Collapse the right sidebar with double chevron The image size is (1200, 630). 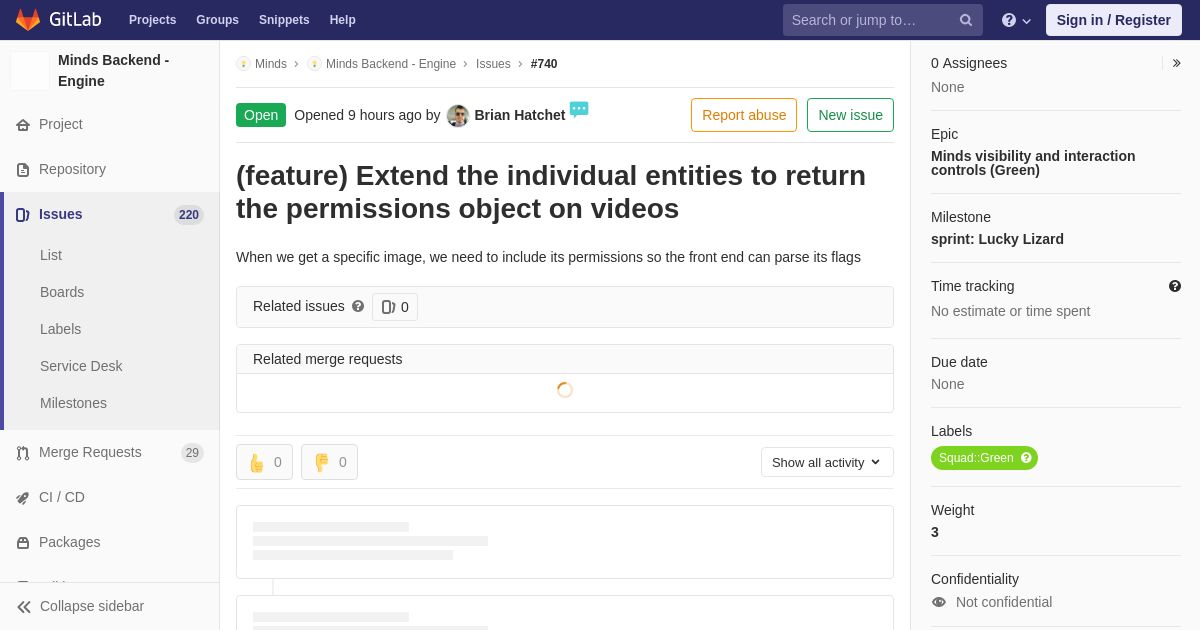point(1176,63)
